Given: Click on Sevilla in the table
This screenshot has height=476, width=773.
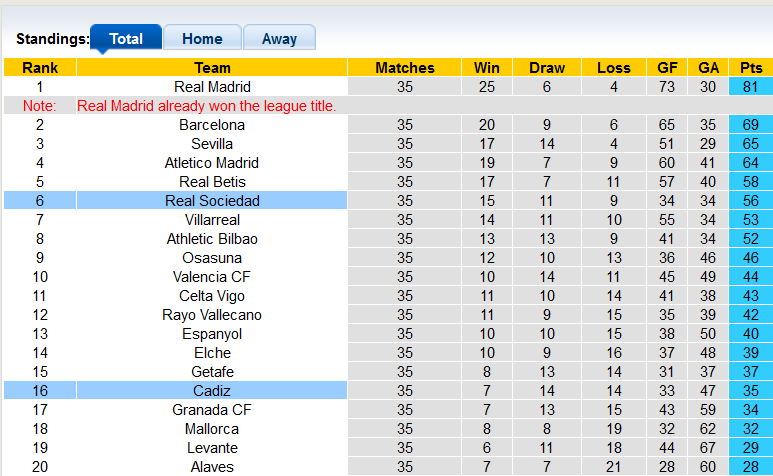Looking at the screenshot, I should pos(212,144).
